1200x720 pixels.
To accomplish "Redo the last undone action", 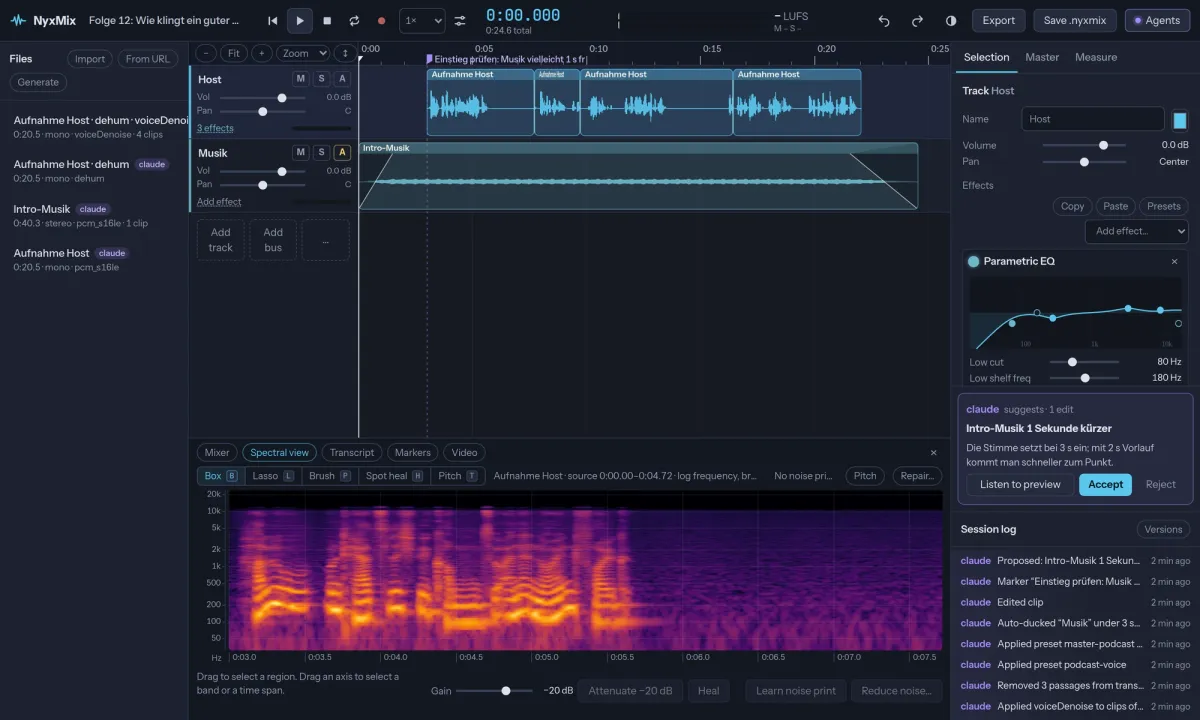I will [x=917, y=20].
